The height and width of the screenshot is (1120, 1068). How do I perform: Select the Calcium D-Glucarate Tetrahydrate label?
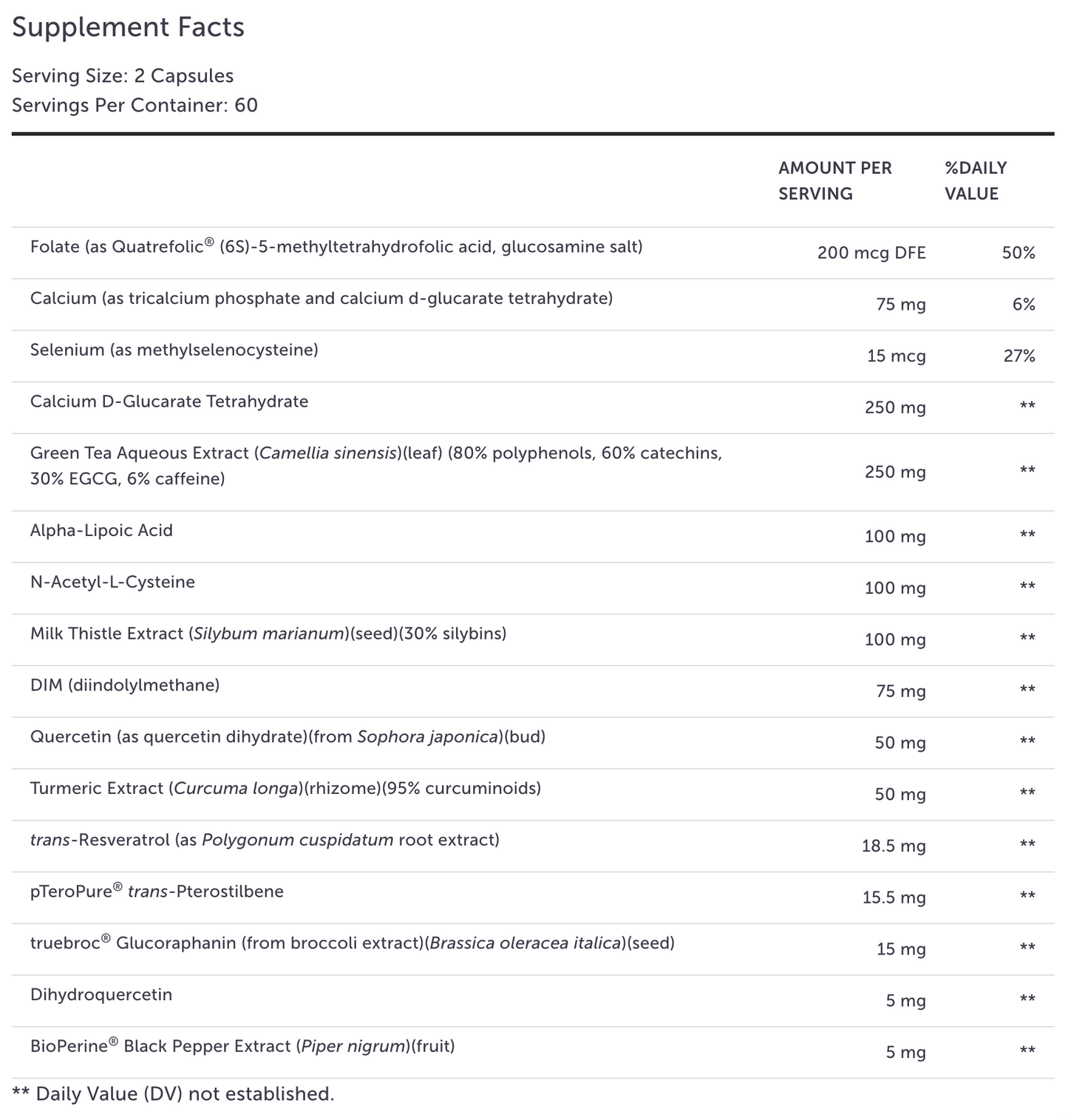pyautogui.click(x=169, y=402)
